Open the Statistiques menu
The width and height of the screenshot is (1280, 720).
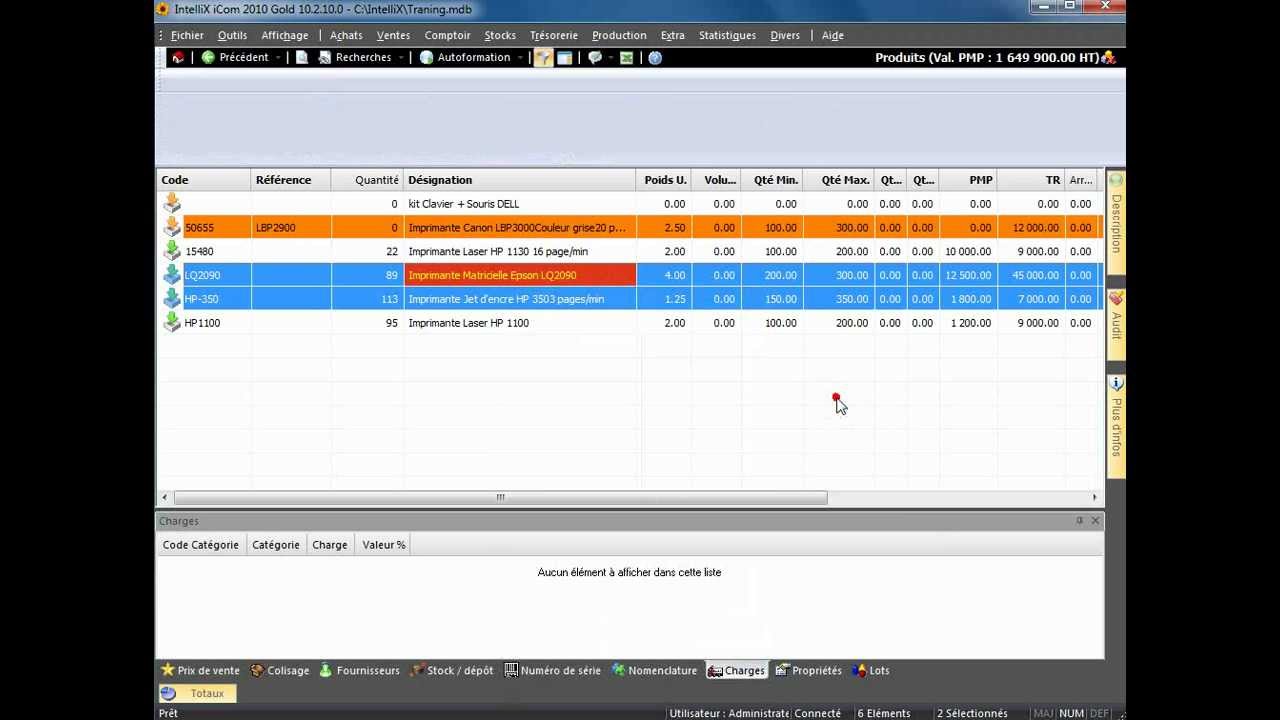(x=727, y=35)
